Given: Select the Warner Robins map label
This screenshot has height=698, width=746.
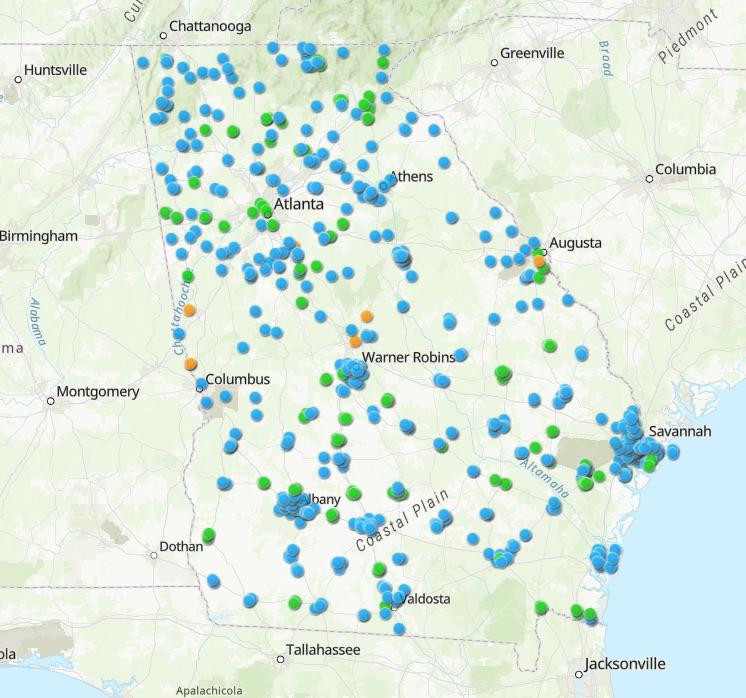Looking at the screenshot, I should click(x=409, y=357).
